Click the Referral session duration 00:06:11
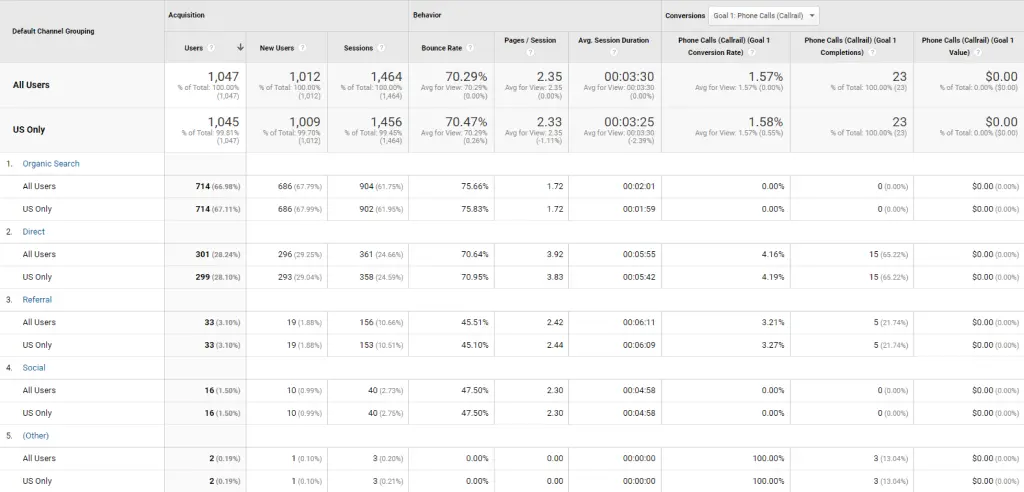Image resolution: width=1024 pixels, height=492 pixels. click(639, 322)
